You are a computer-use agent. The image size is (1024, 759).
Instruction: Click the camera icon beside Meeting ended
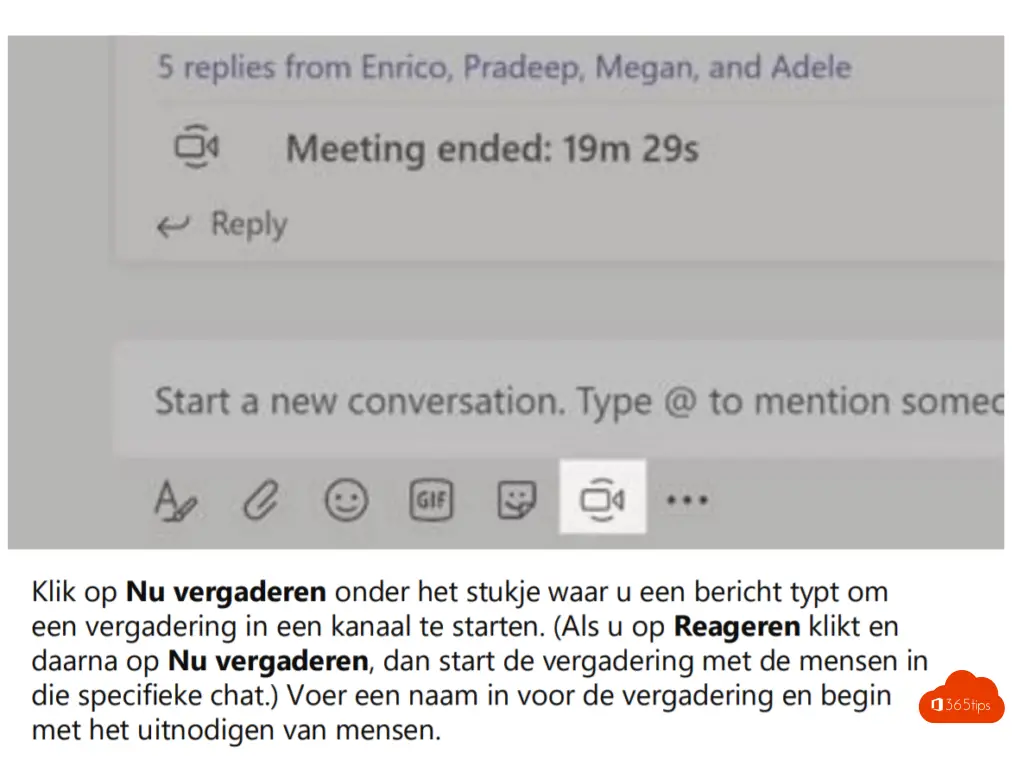point(196,148)
